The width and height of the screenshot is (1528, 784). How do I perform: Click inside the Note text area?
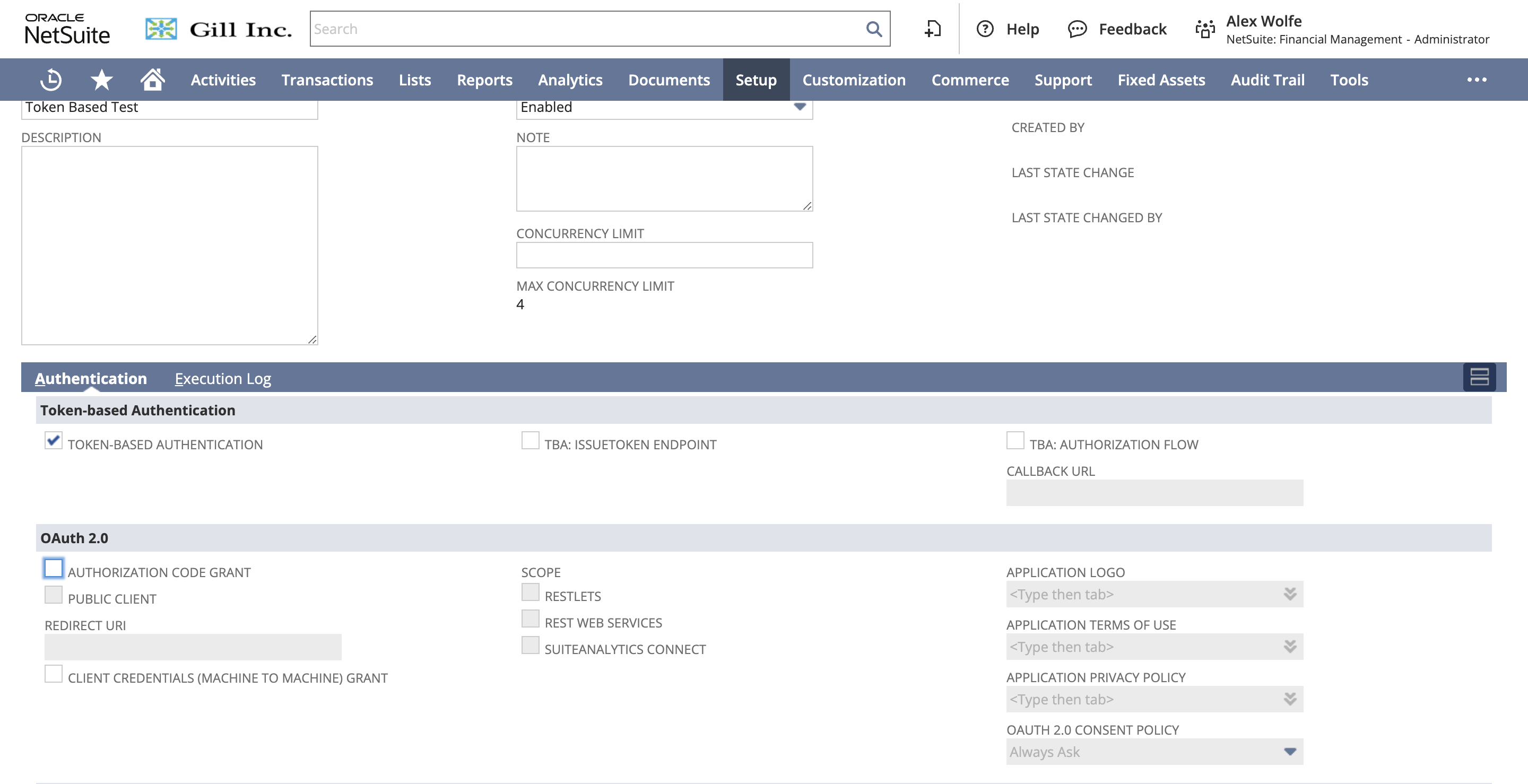pyautogui.click(x=664, y=177)
